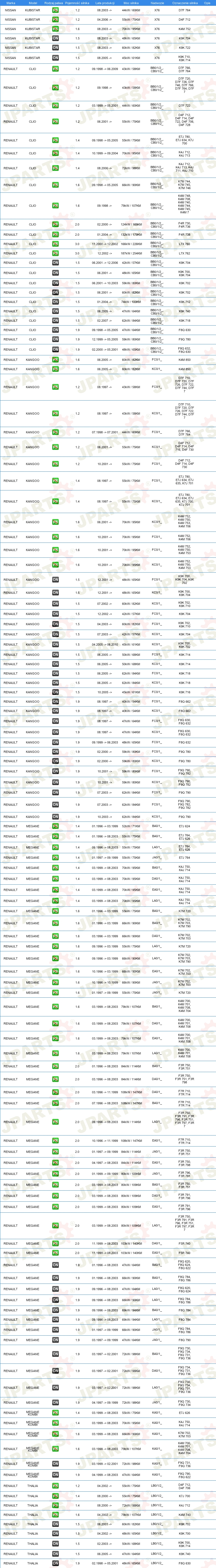216x1568 pixels.
Task: Select the '04.2005 -> 06.2010' production years cell
Action: coord(105,645)
